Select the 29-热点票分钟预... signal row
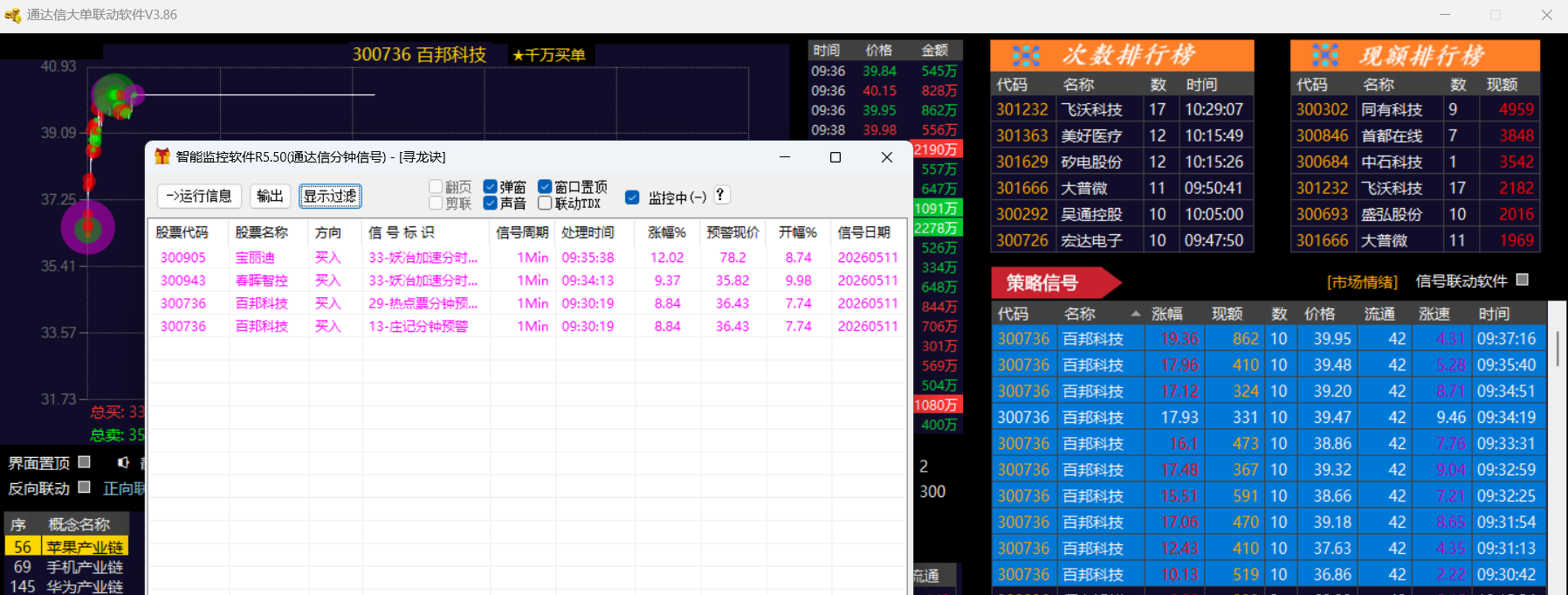Viewport: 1568px width, 595px height. (x=527, y=303)
